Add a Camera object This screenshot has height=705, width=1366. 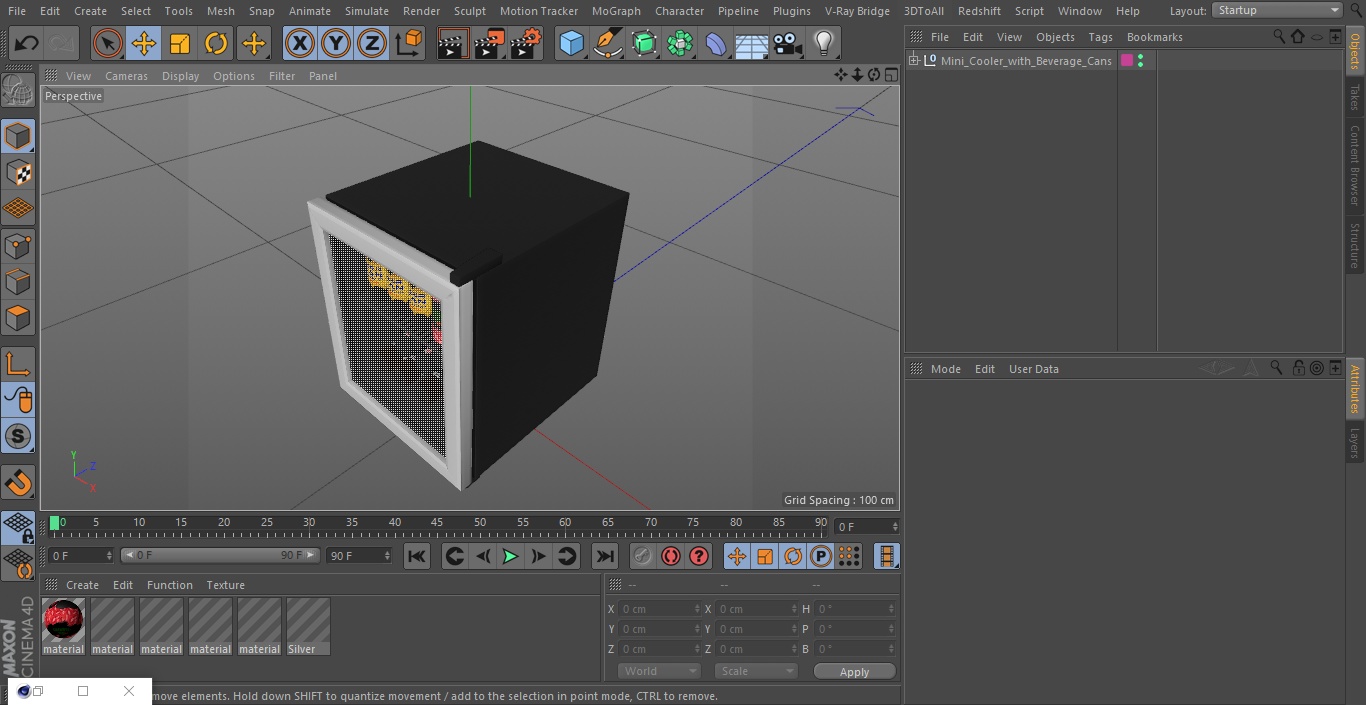point(788,43)
